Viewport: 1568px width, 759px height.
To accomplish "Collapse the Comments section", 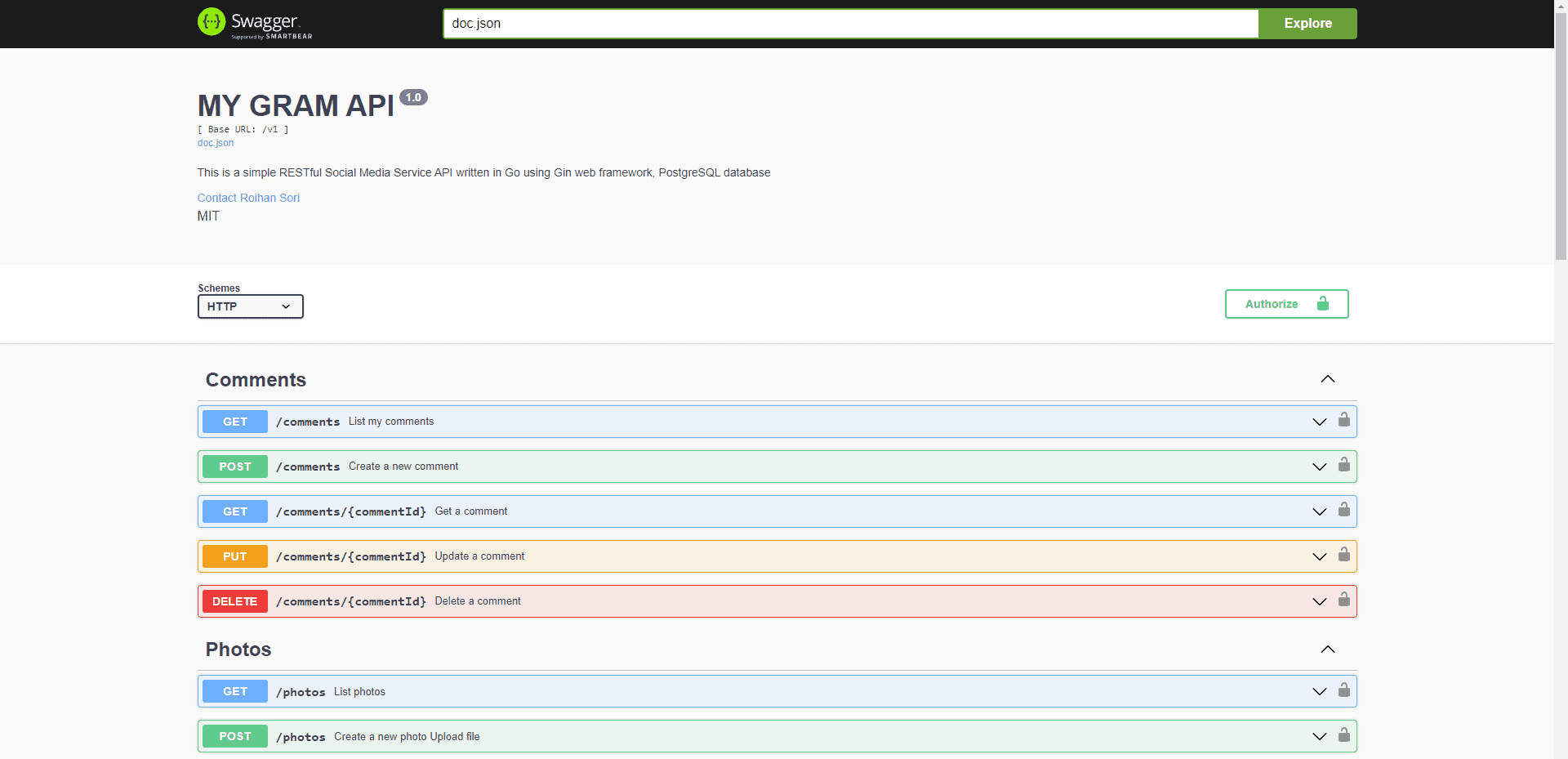I will (1327, 379).
